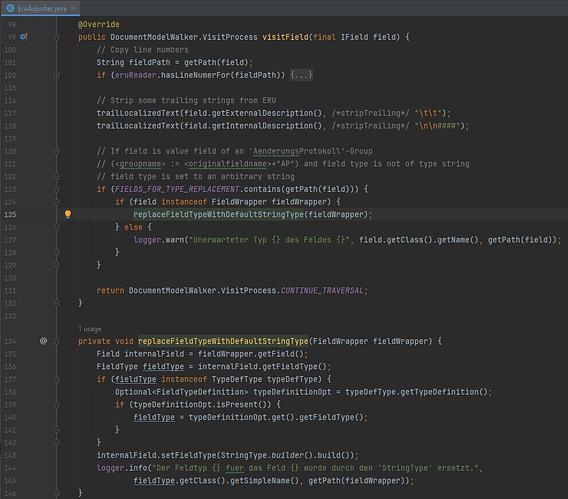Click the override gutter icon on line 99

click(x=24, y=37)
